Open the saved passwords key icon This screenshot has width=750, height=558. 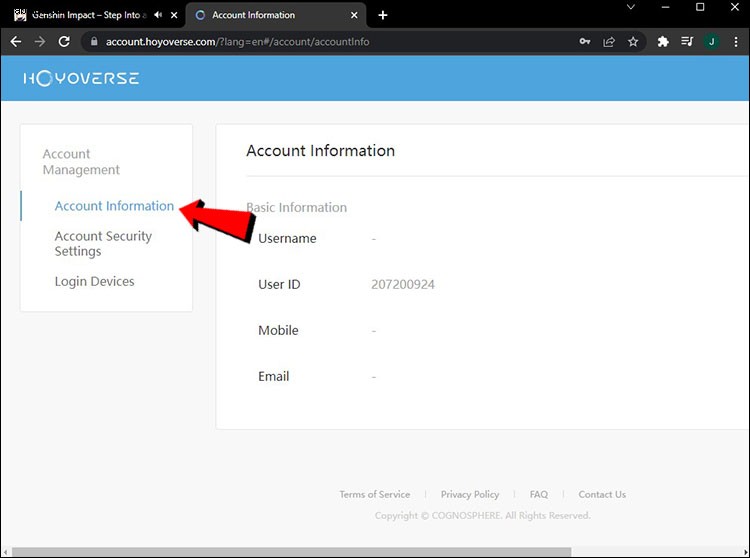[x=585, y=42]
